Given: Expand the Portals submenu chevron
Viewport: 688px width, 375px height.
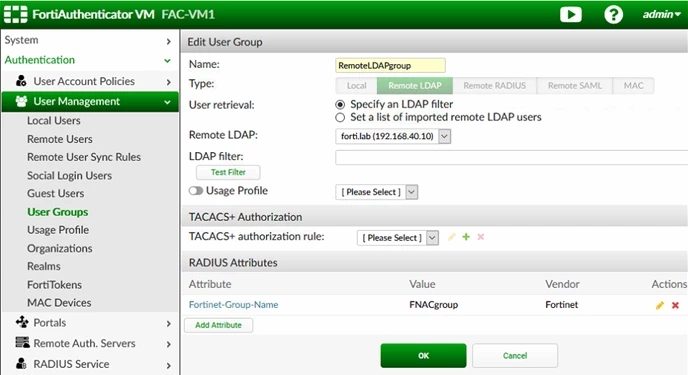Looking at the screenshot, I should 169,324.
